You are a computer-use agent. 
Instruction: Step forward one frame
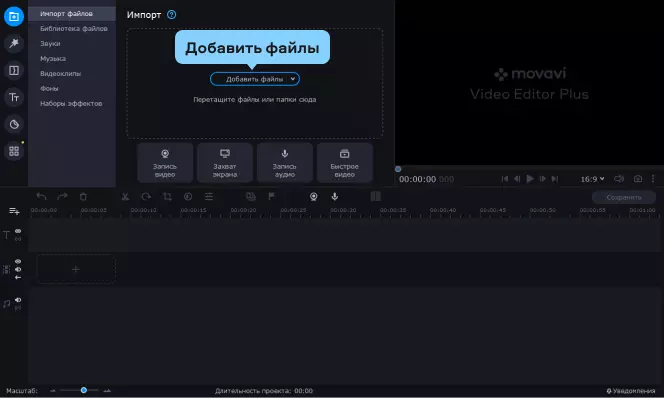(x=542, y=179)
